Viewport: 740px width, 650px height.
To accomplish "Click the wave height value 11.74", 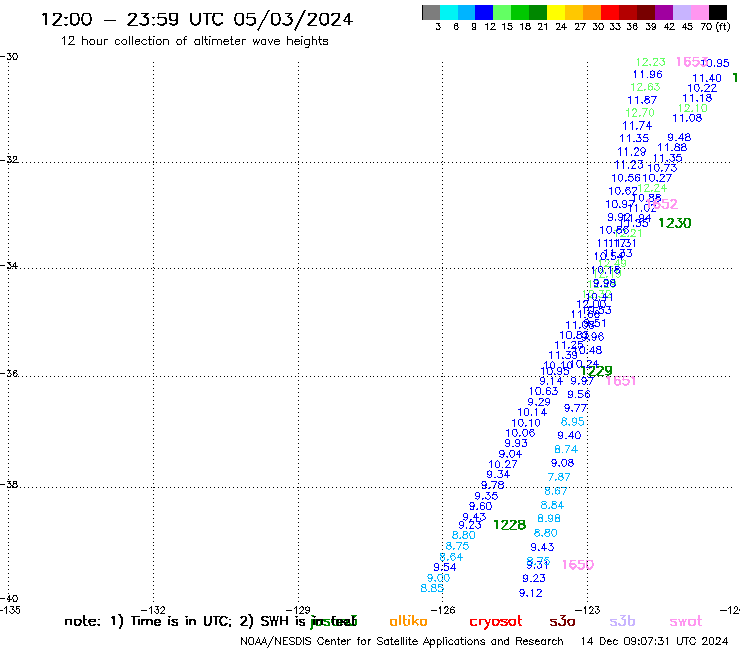I will 637,126.
